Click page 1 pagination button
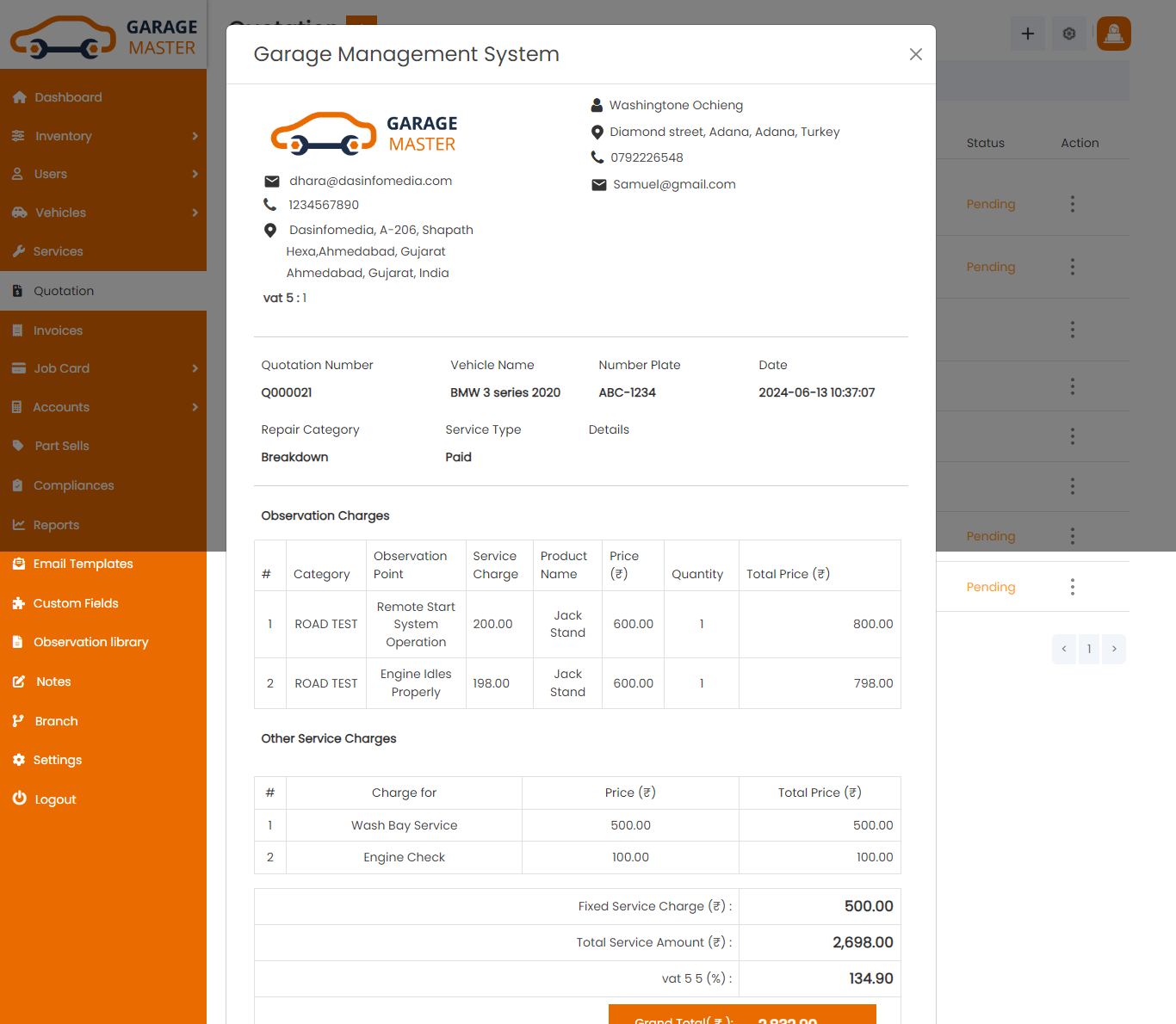 [1088, 649]
